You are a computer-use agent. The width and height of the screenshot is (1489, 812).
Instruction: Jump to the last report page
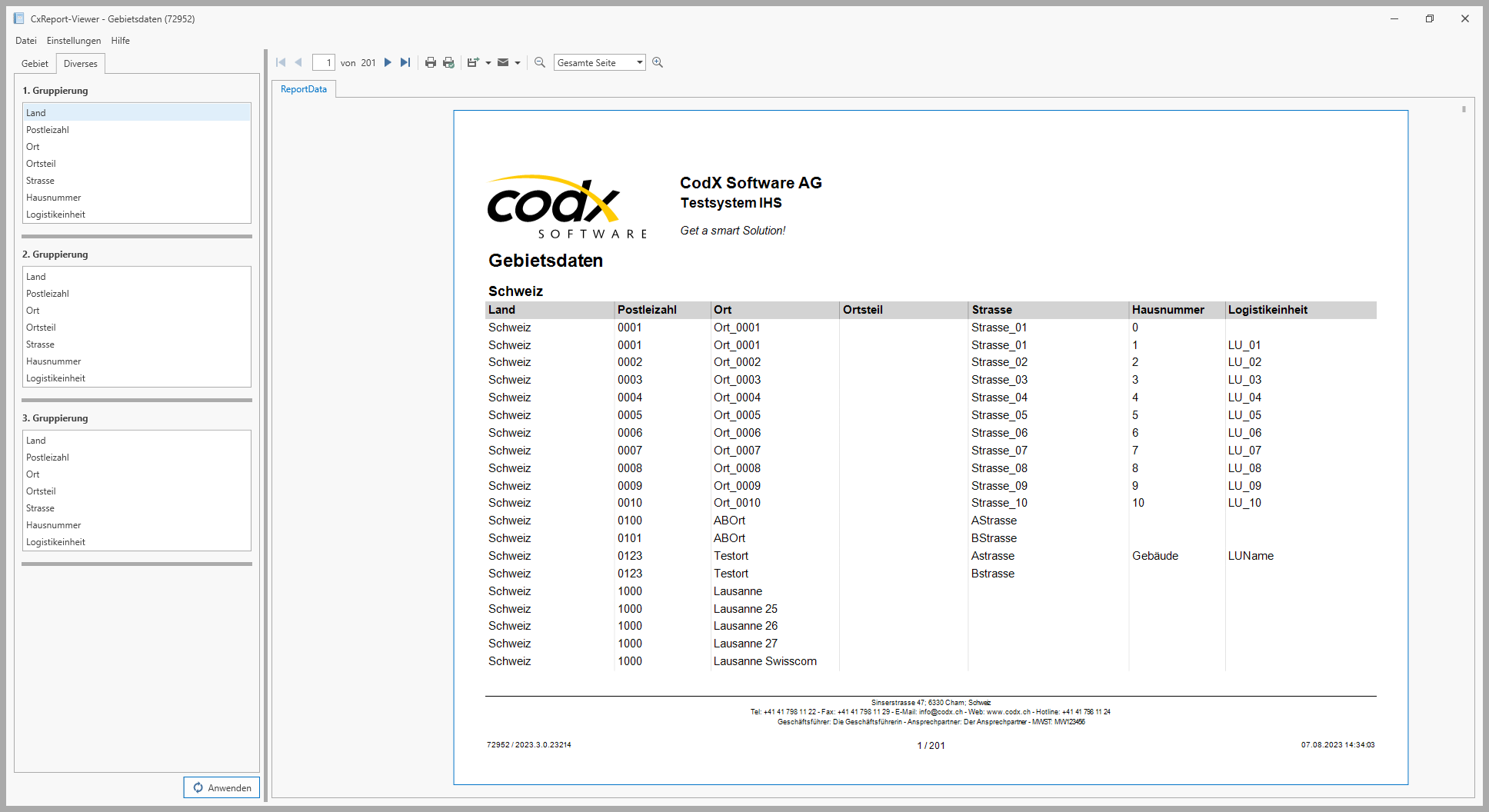[405, 62]
